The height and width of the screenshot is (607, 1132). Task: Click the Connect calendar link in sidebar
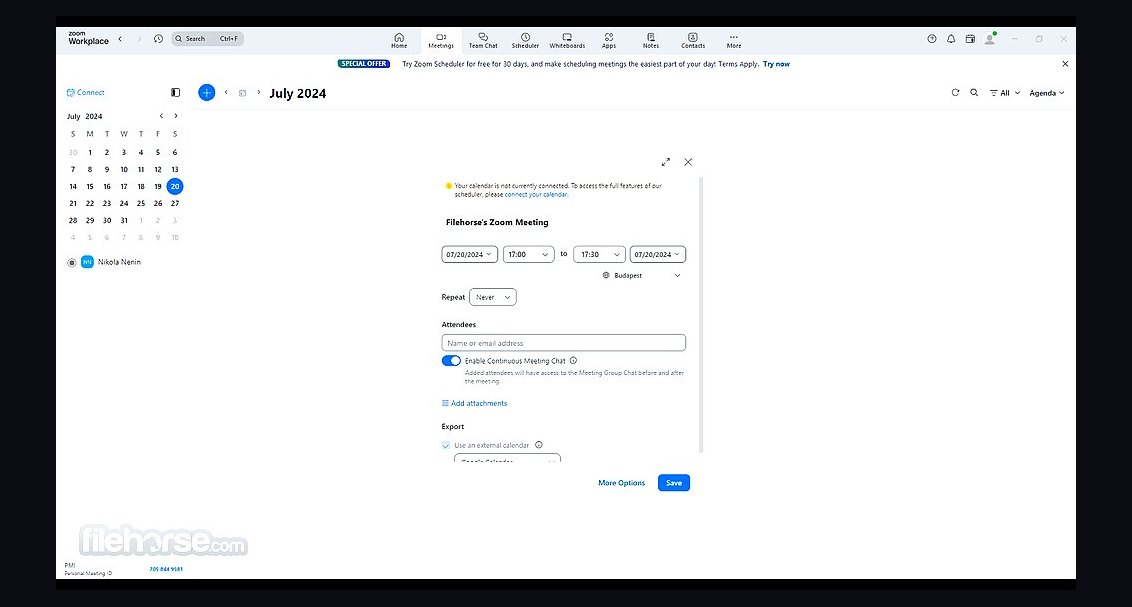point(86,92)
